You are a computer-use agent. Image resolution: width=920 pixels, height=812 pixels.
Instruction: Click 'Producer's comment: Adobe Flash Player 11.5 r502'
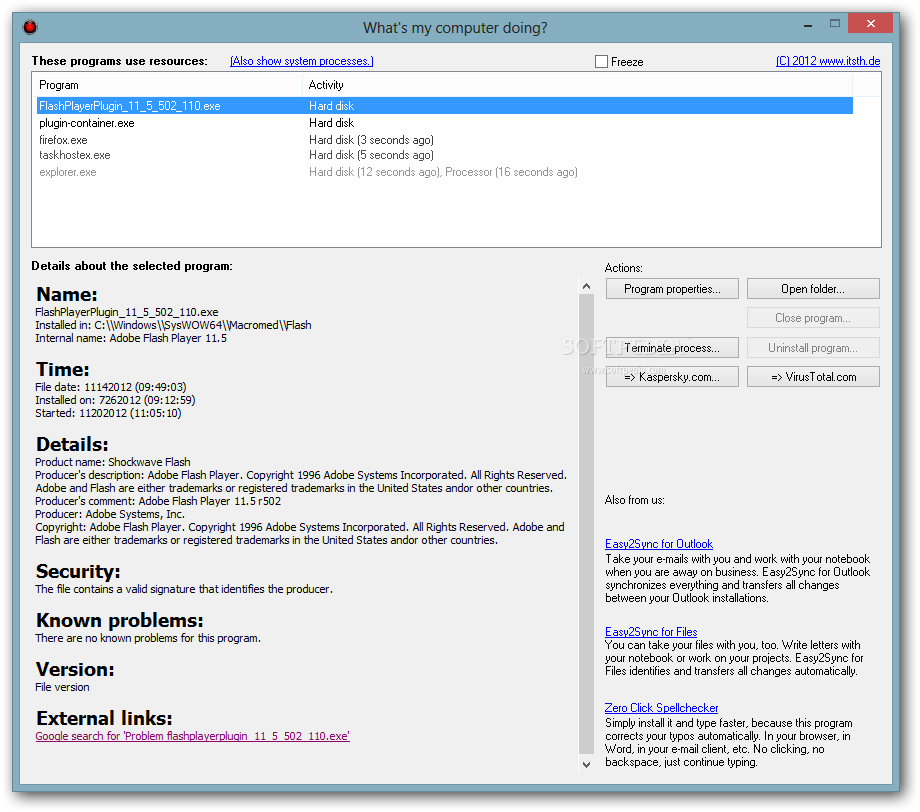(158, 502)
